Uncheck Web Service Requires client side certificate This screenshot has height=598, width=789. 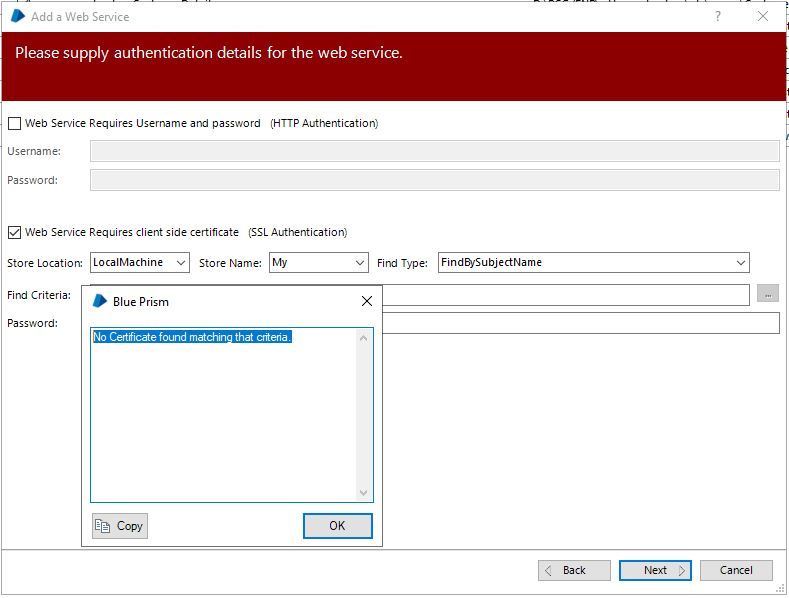[15, 233]
